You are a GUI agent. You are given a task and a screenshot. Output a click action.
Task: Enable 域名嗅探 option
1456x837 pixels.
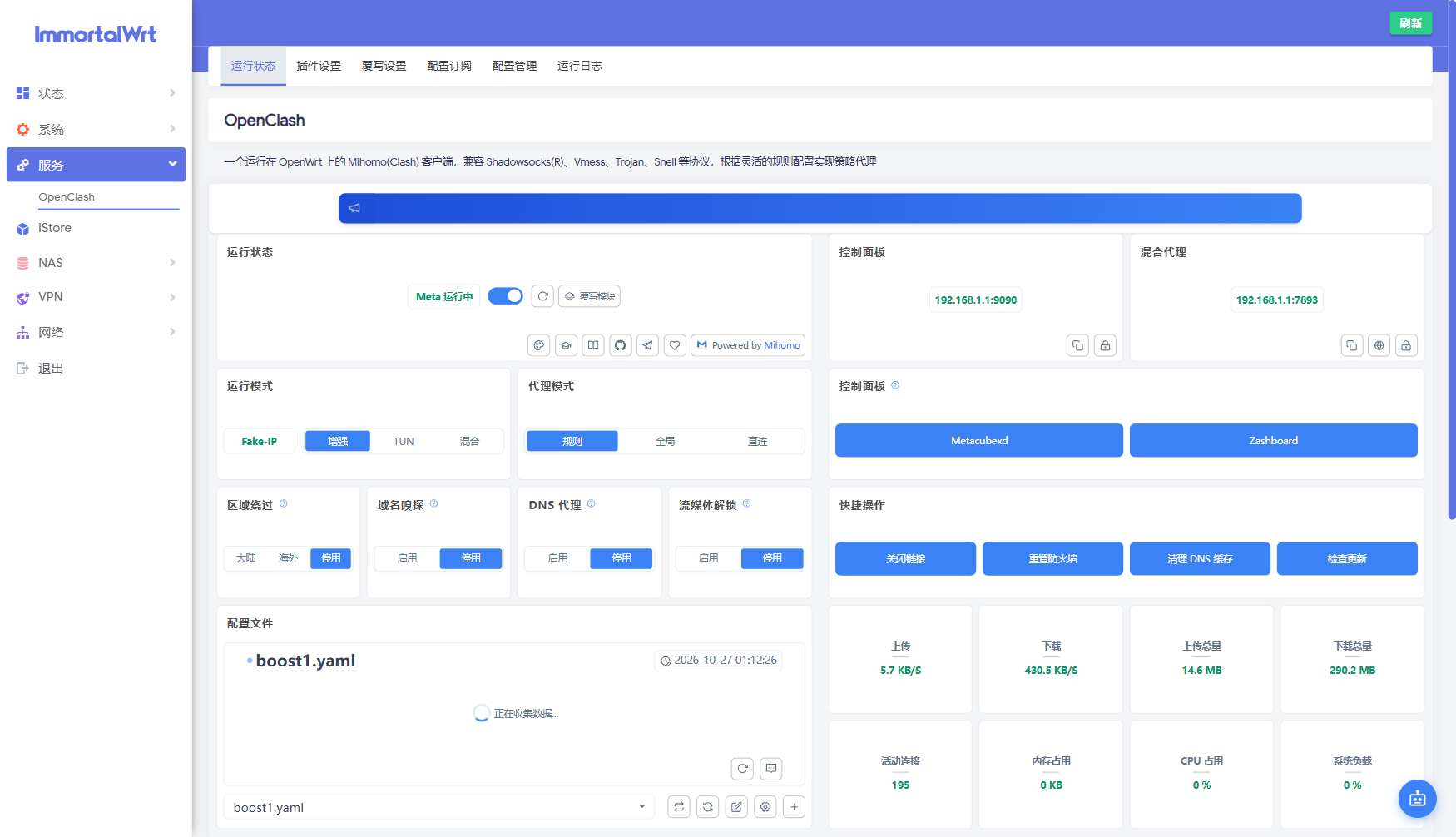(x=407, y=558)
